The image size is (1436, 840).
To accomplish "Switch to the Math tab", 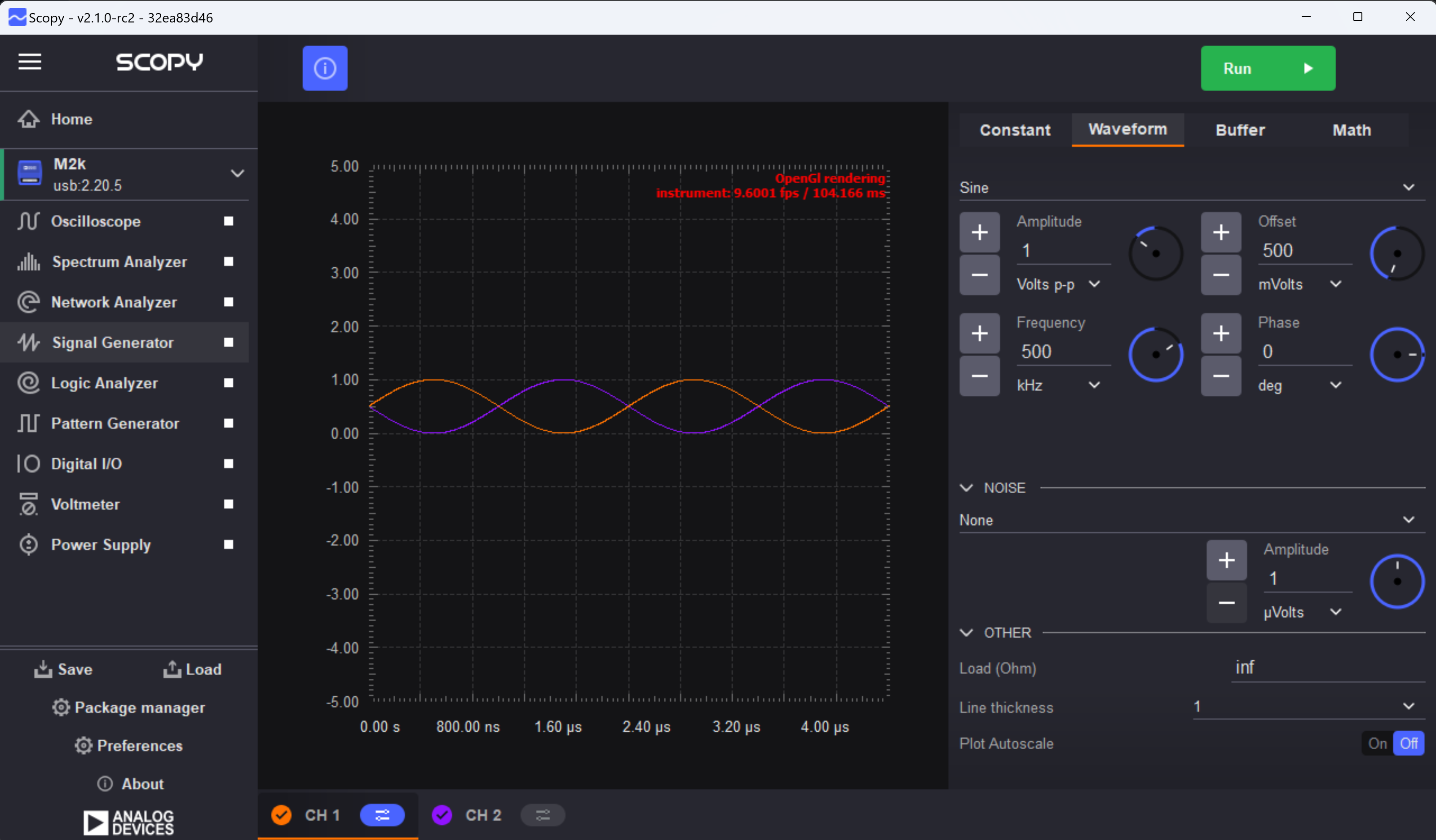I will [1352, 130].
